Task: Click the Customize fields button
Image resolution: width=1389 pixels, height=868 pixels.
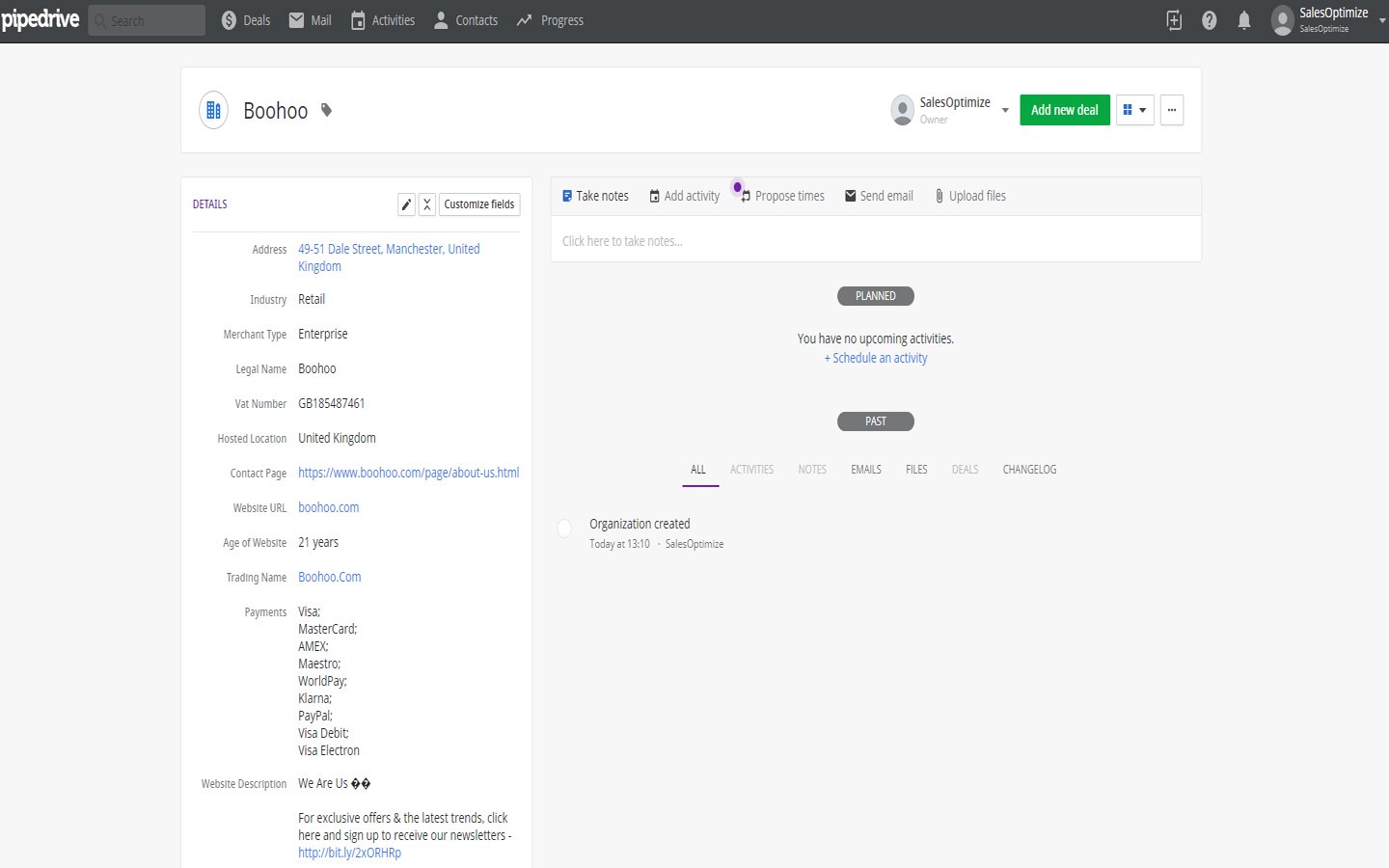Action: coord(479,204)
